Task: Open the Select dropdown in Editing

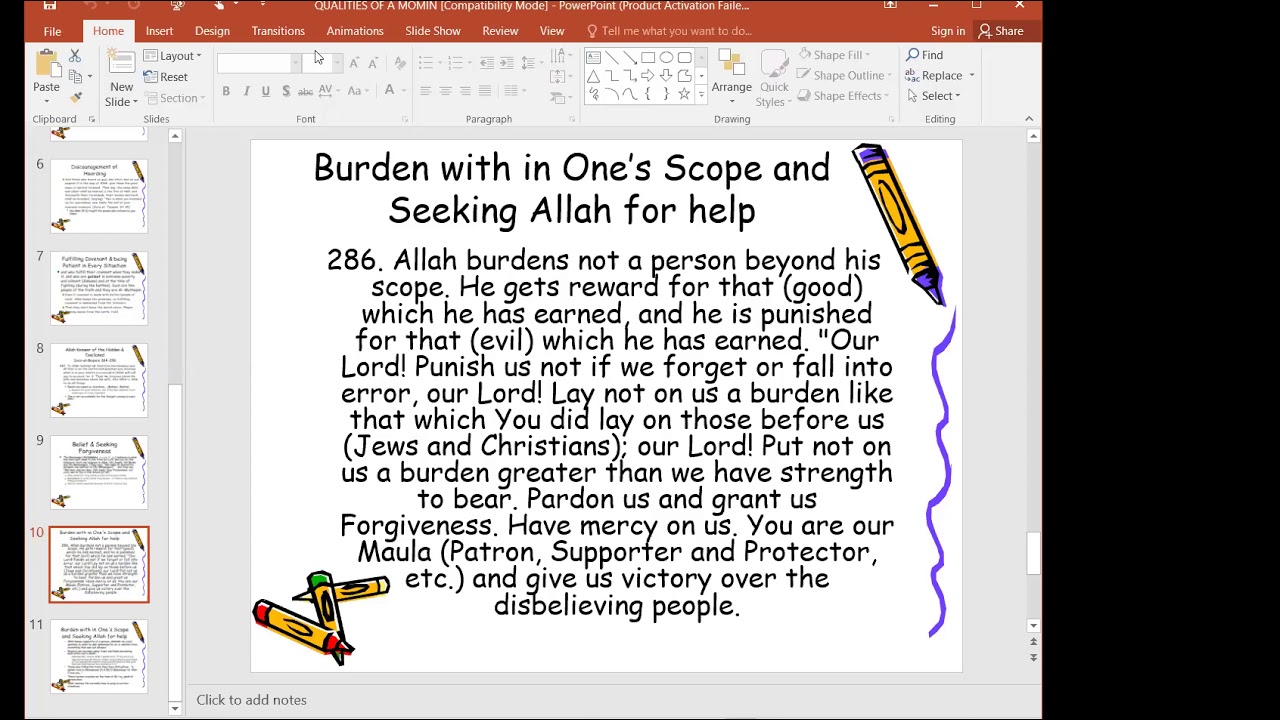Action: [x=934, y=96]
